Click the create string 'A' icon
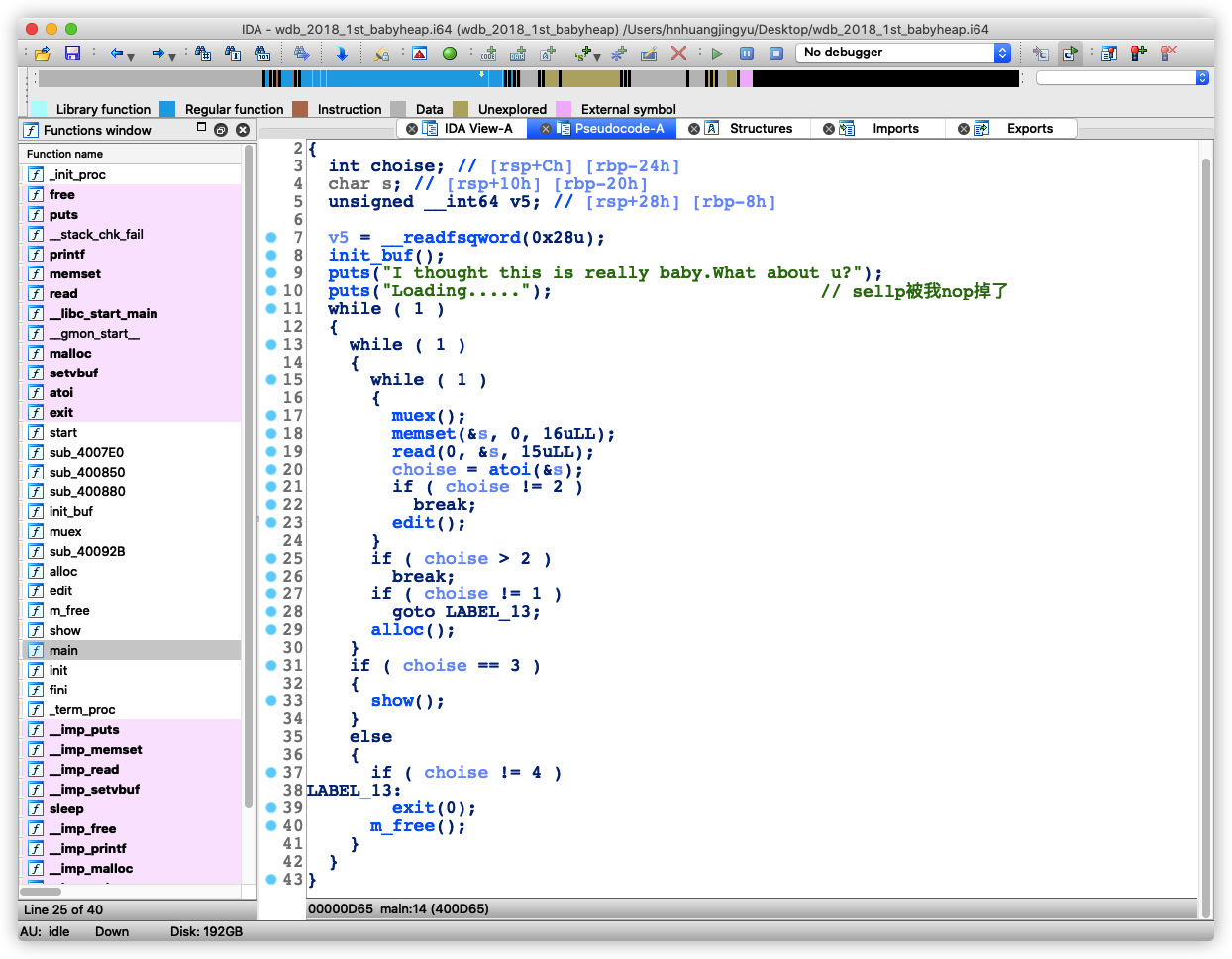The height and width of the screenshot is (959, 1232). click(548, 53)
